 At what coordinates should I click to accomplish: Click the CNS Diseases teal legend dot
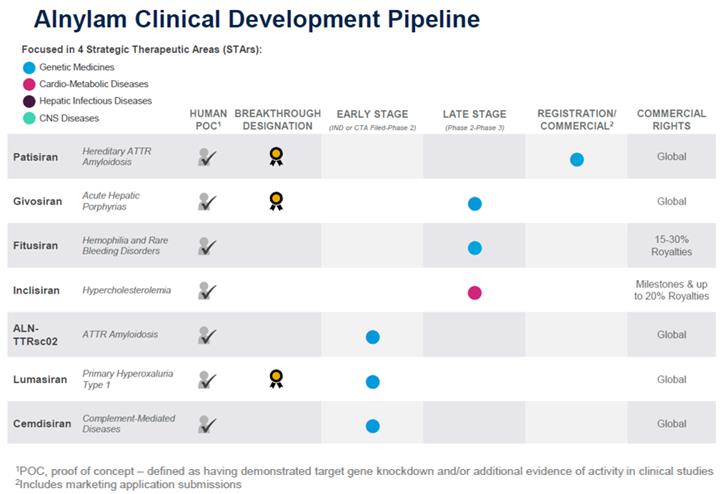tap(28, 118)
